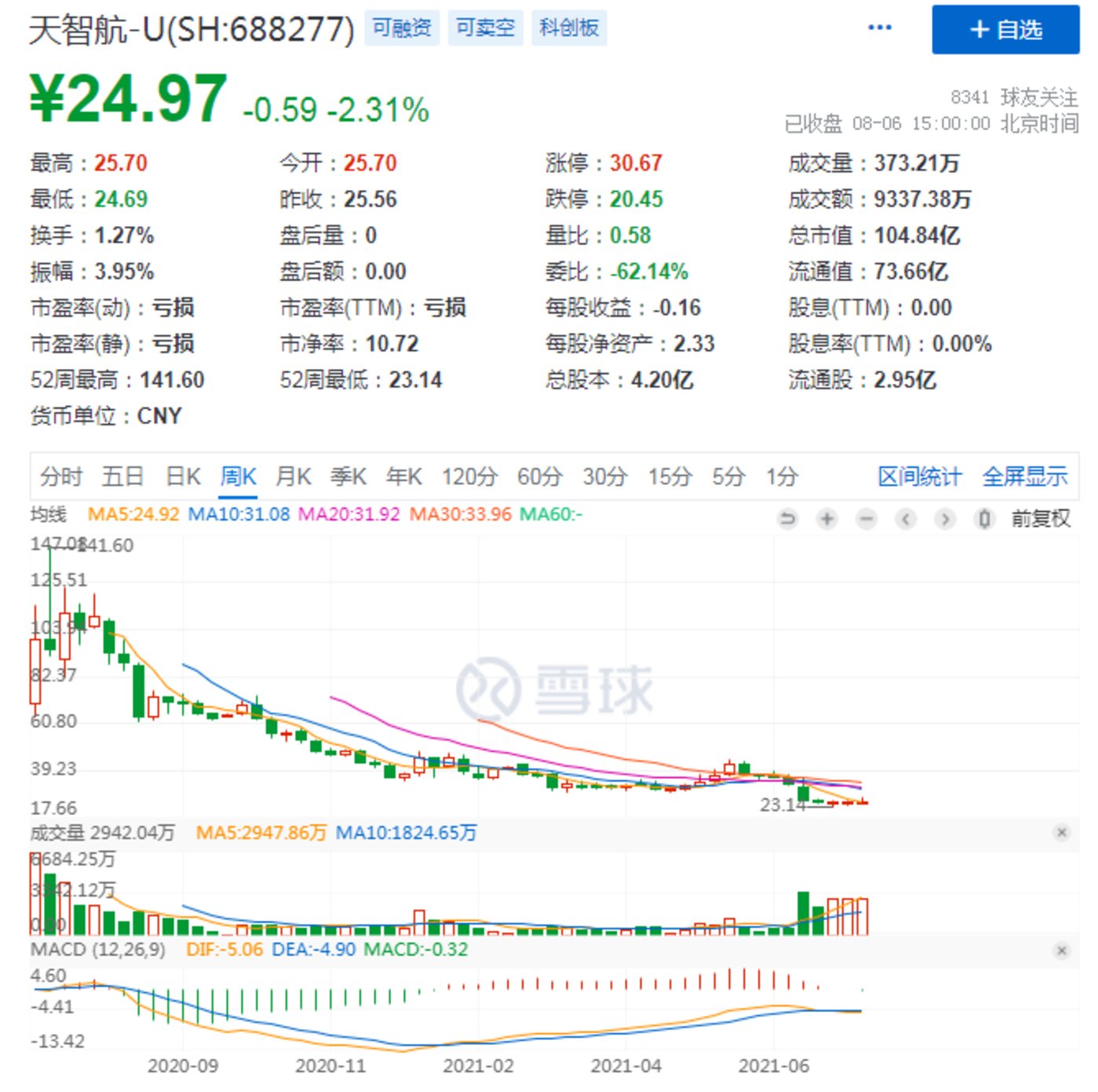Open the 前复权 adjustment dropdown
The image size is (1098, 1092).
1040,519
